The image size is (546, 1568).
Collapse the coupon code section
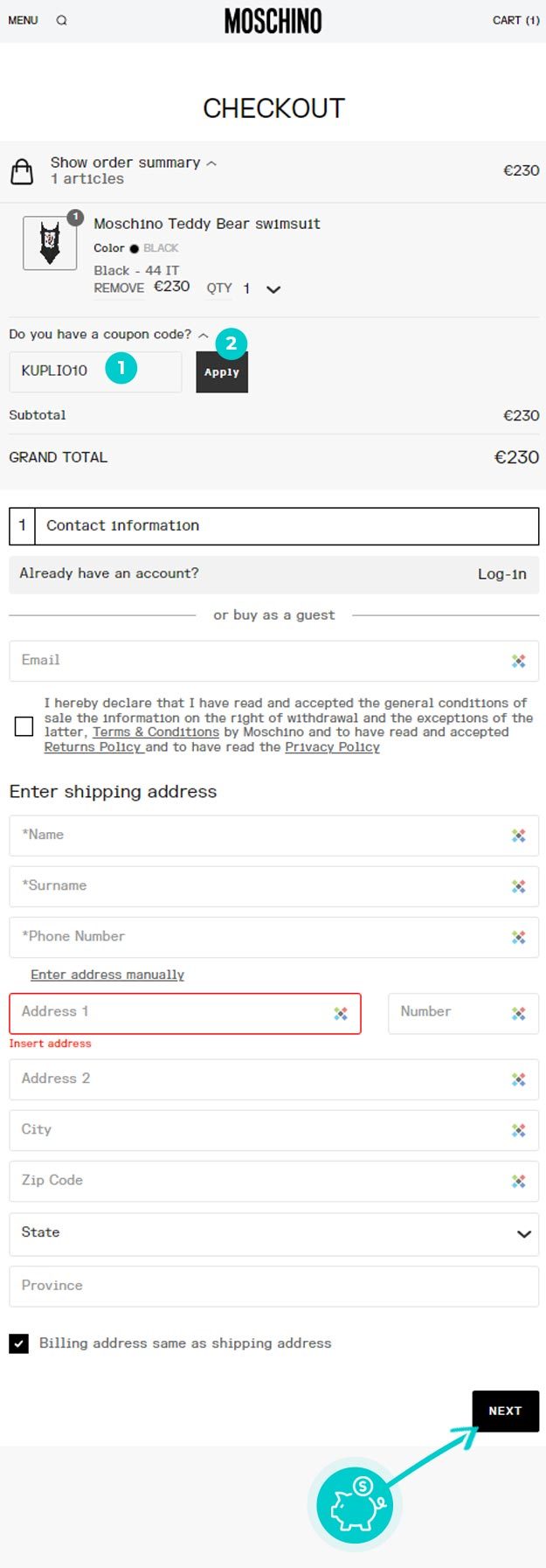(203, 335)
